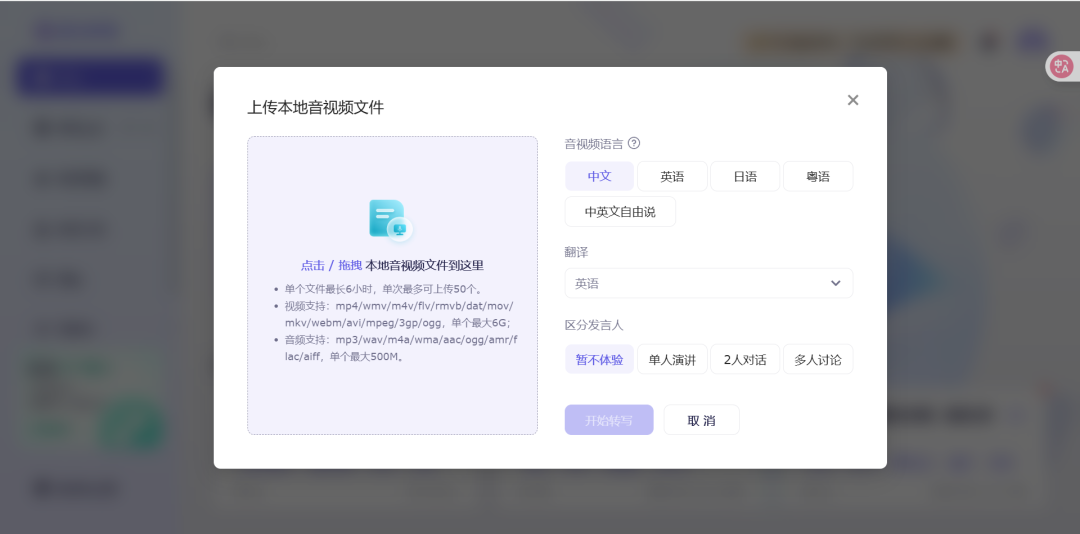Select 中文 as audio language
Screen dimensions: 1080x534
[x=599, y=176]
